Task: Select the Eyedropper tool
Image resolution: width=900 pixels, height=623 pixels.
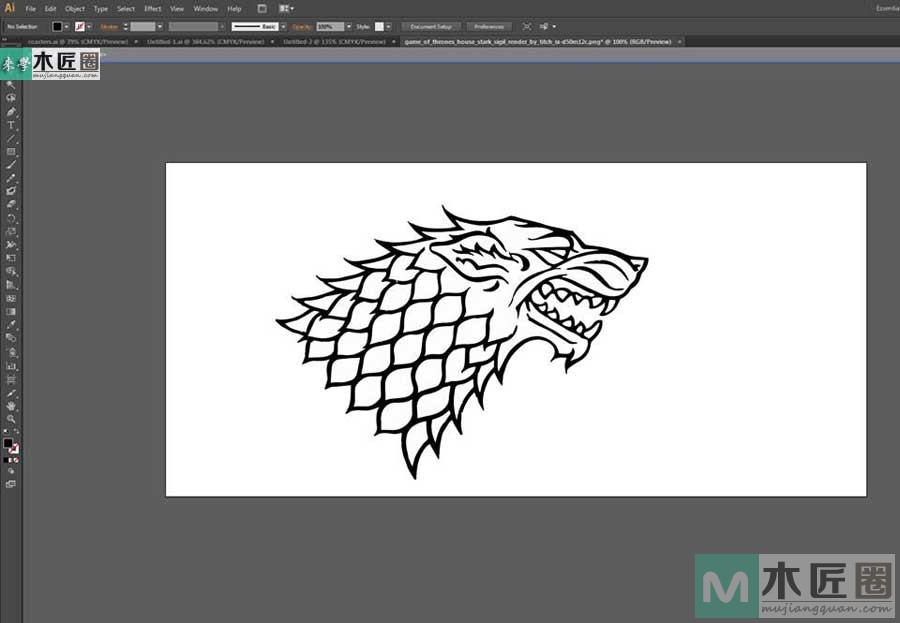Action: 11,325
